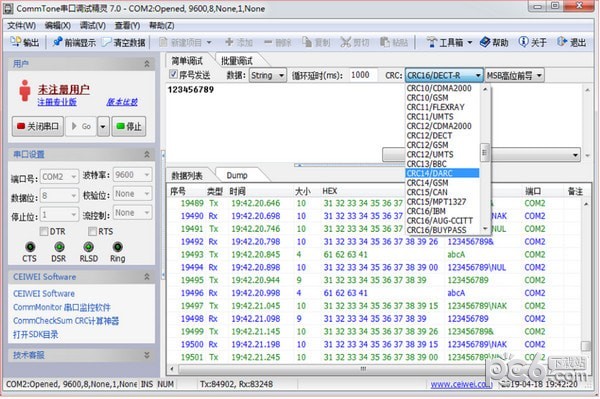Viewport: 600px width, 399px height.
Task: Switch to the 简单调试 tab
Action: click(x=187, y=60)
